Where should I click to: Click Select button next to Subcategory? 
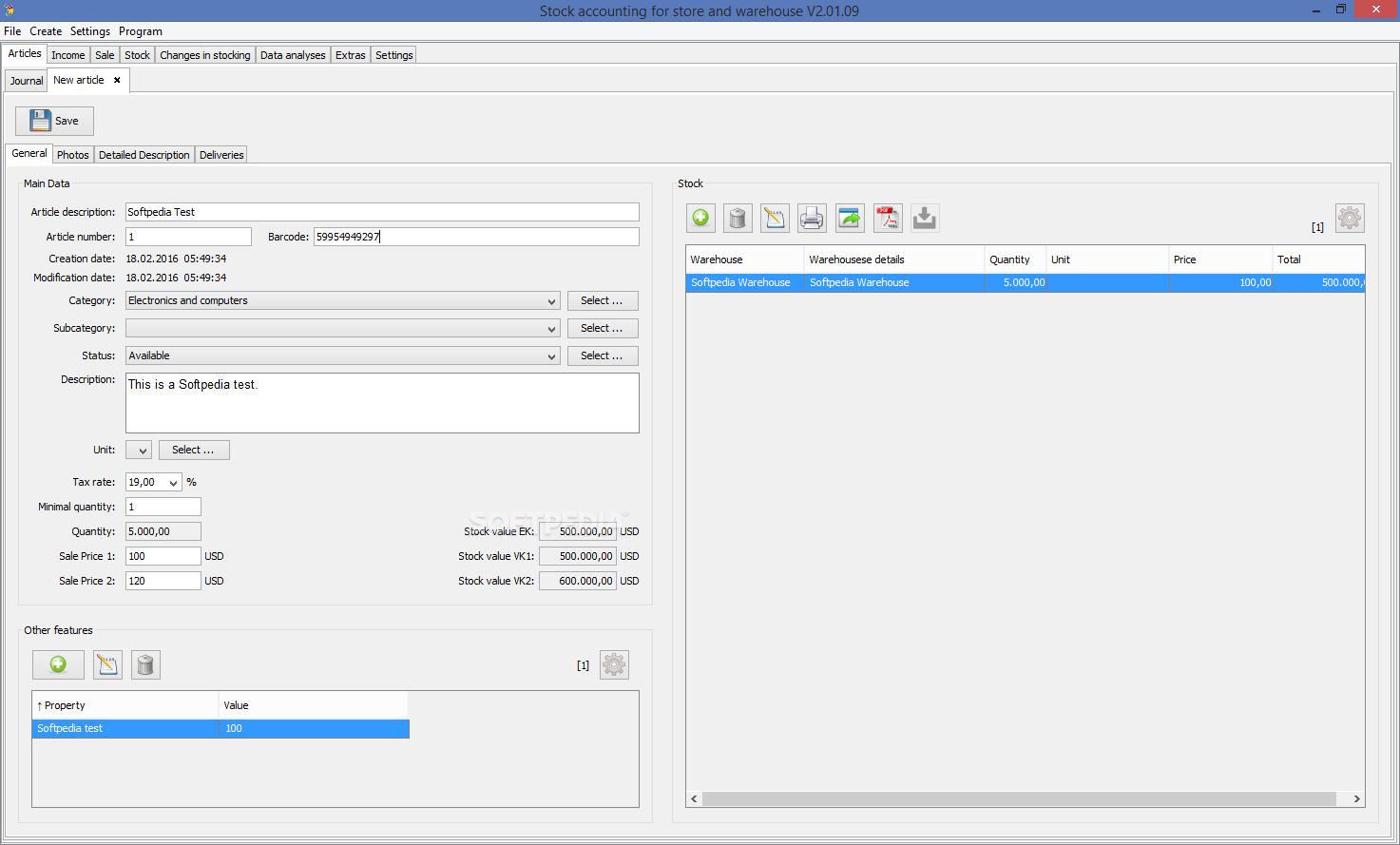[x=603, y=329]
